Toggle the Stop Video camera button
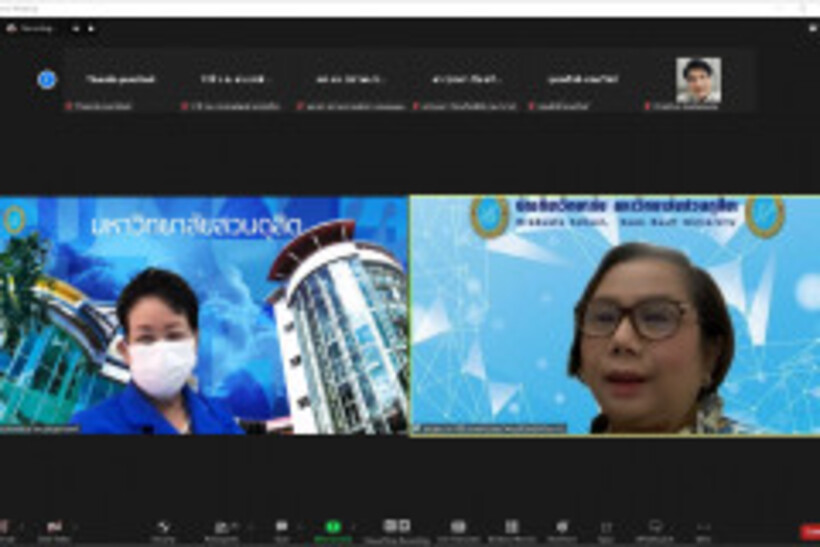The width and height of the screenshot is (820, 547). pos(54,530)
